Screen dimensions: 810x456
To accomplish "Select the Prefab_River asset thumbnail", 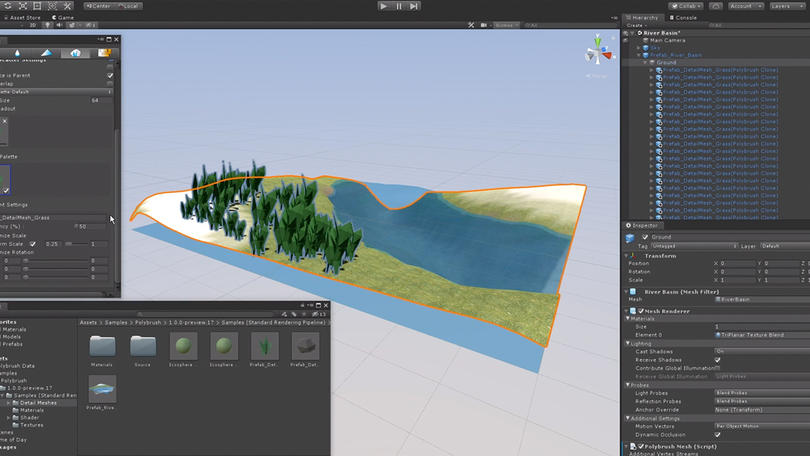I will coord(102,389).
